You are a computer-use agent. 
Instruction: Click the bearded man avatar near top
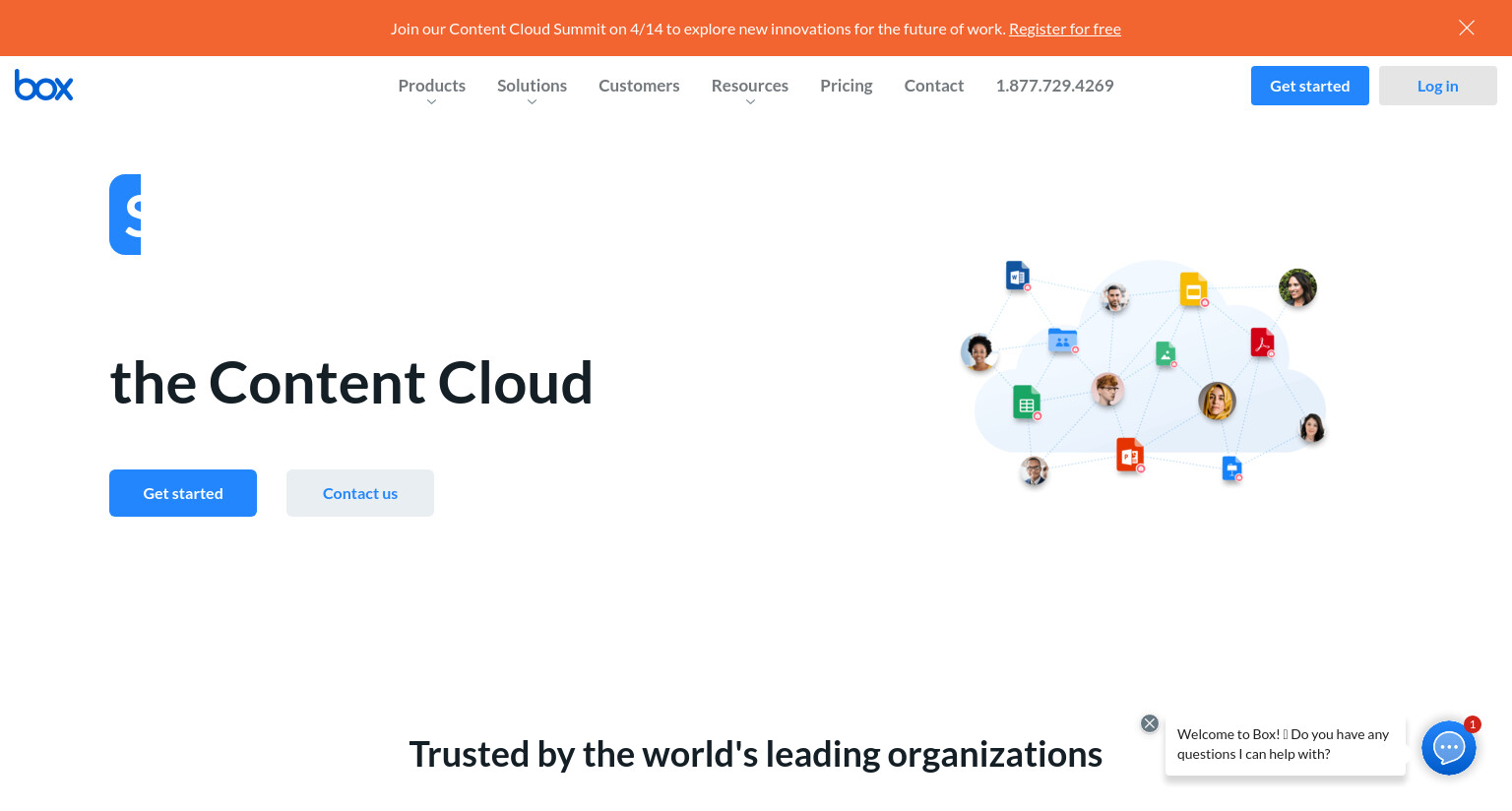pos(1114,297)
